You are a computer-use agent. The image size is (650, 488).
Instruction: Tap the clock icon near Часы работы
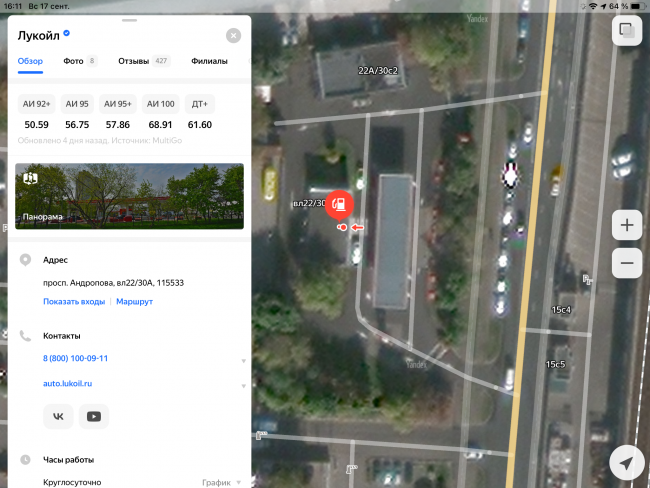(x=25, y=459)
